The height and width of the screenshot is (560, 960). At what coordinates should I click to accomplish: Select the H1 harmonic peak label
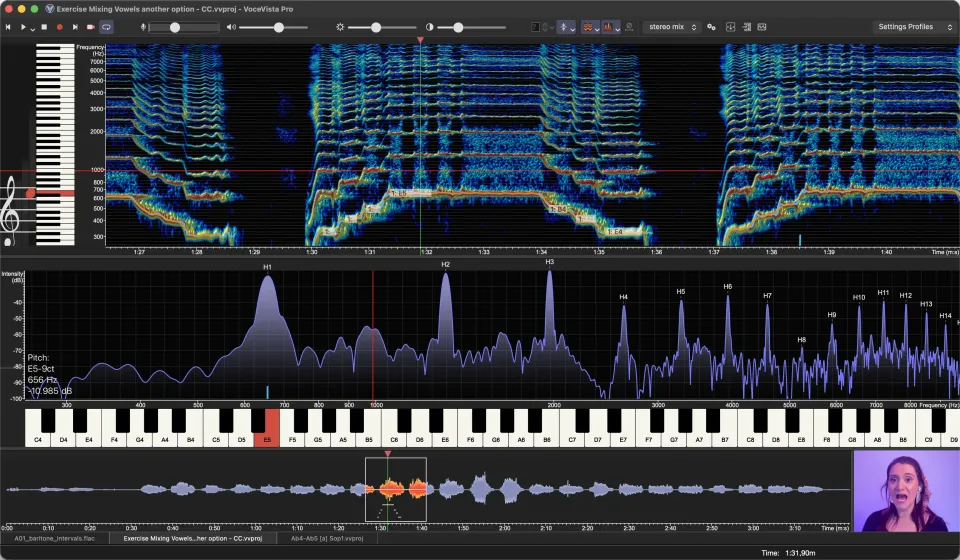coord(267,267)
